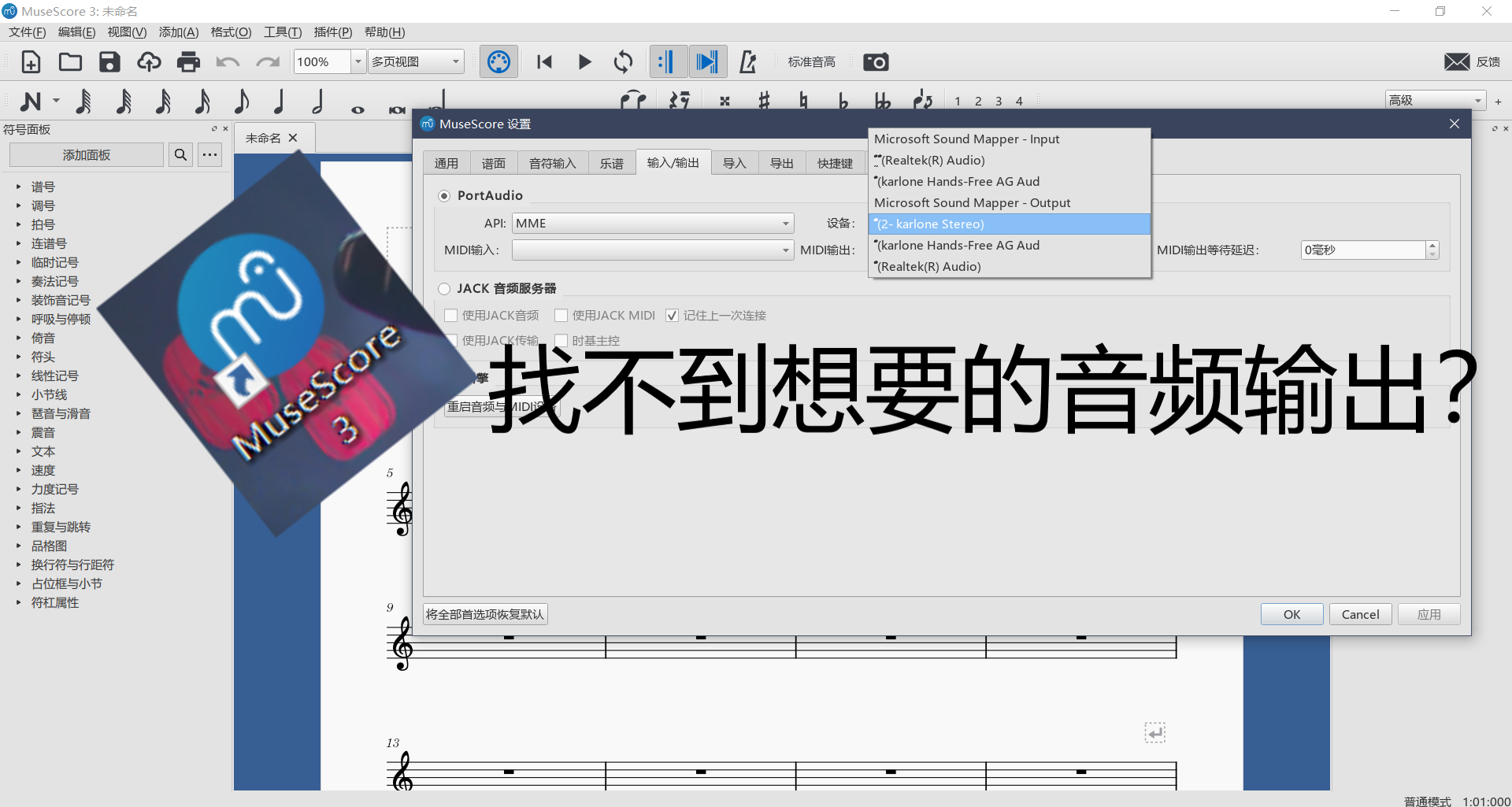Select the quarter note duration
This screenshot has width=1512, height=807.
point(279,101)
